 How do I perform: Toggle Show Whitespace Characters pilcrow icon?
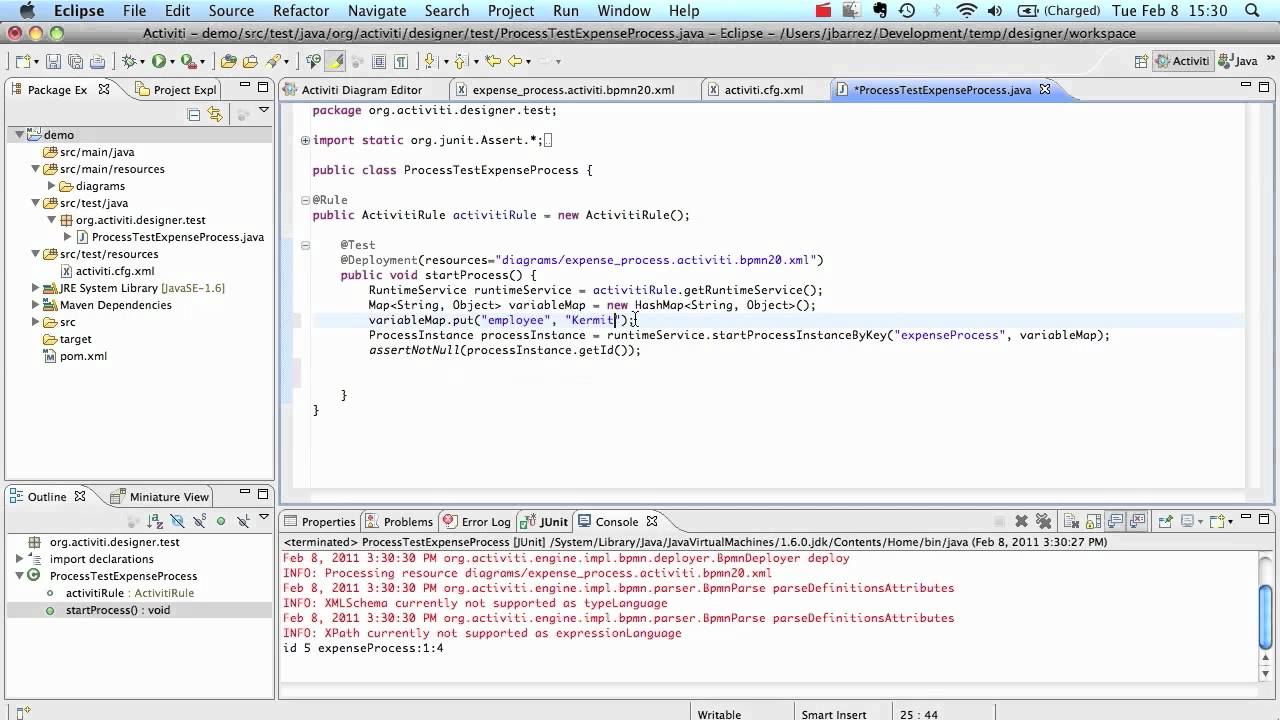401,61
